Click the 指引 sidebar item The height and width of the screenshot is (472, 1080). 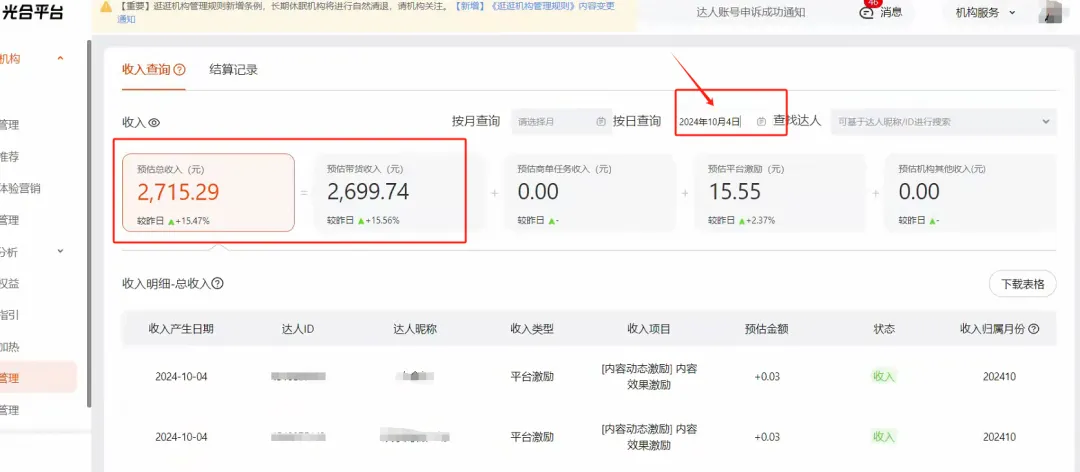(10, 315)
